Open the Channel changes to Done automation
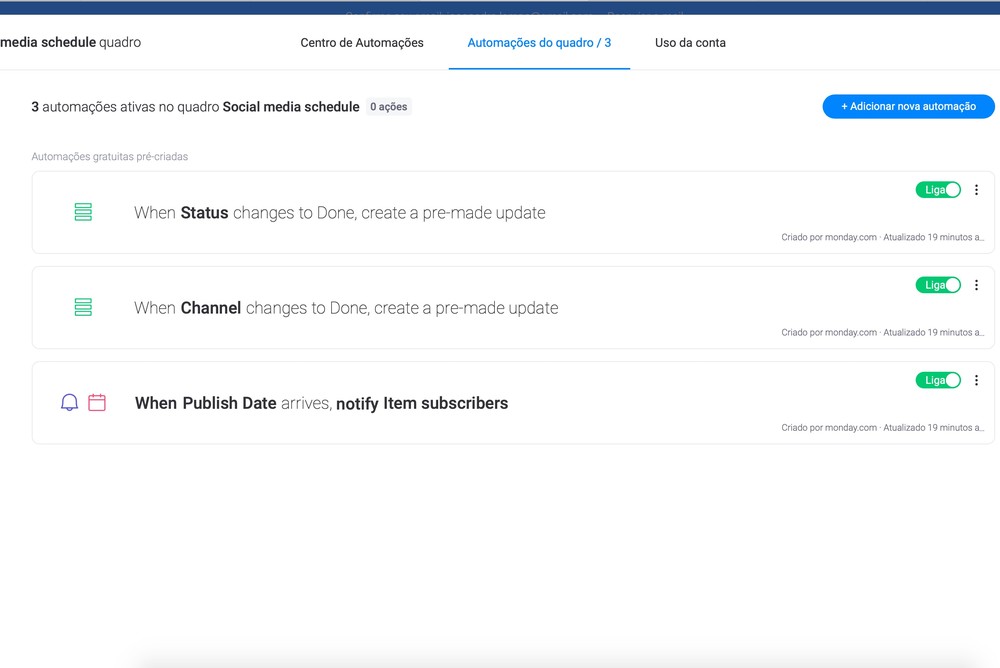1000x668 pixels. [x=346, y=308]
